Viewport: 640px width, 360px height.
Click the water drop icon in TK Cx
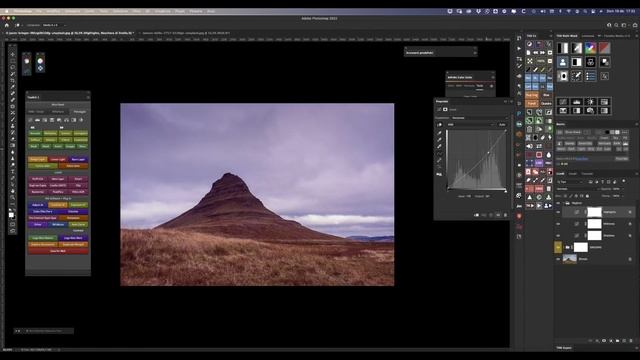549,155
